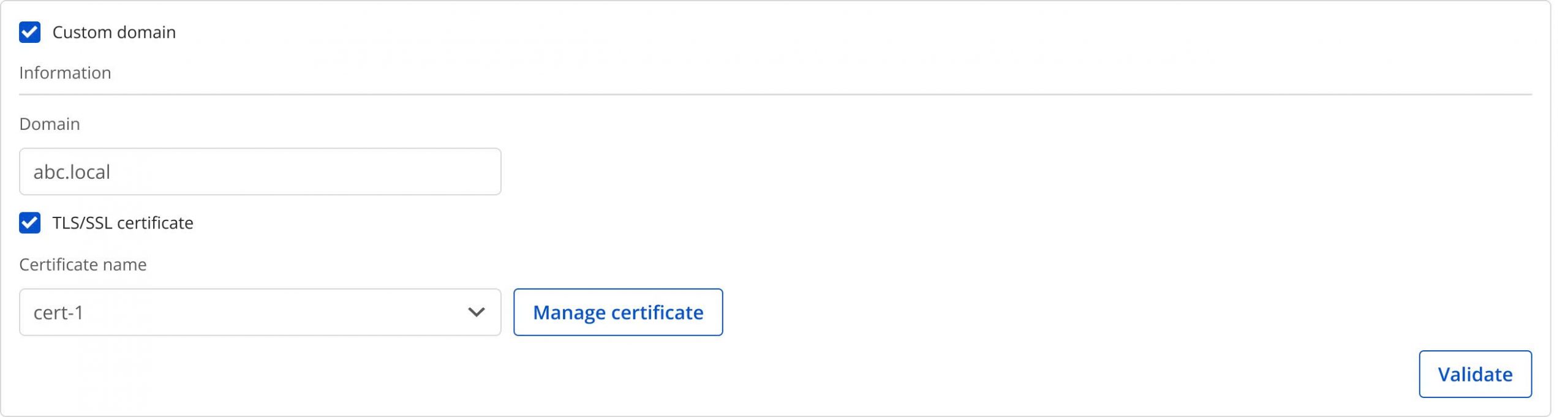
Task: Open the Certificate name dropdown
Action: [260, 312]
